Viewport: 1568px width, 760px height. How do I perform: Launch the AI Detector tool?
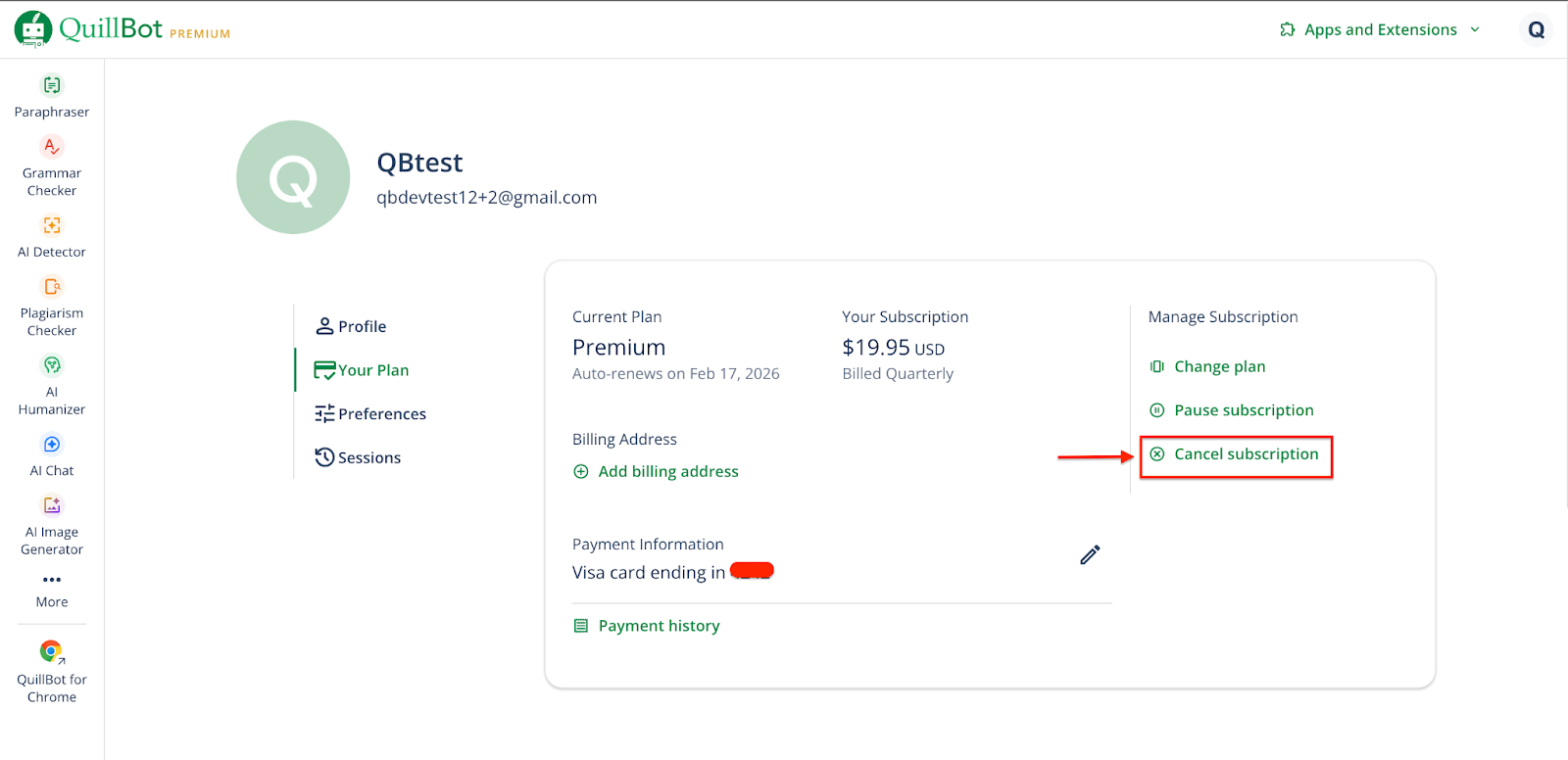pyautogui.click(x=52, y=236)
